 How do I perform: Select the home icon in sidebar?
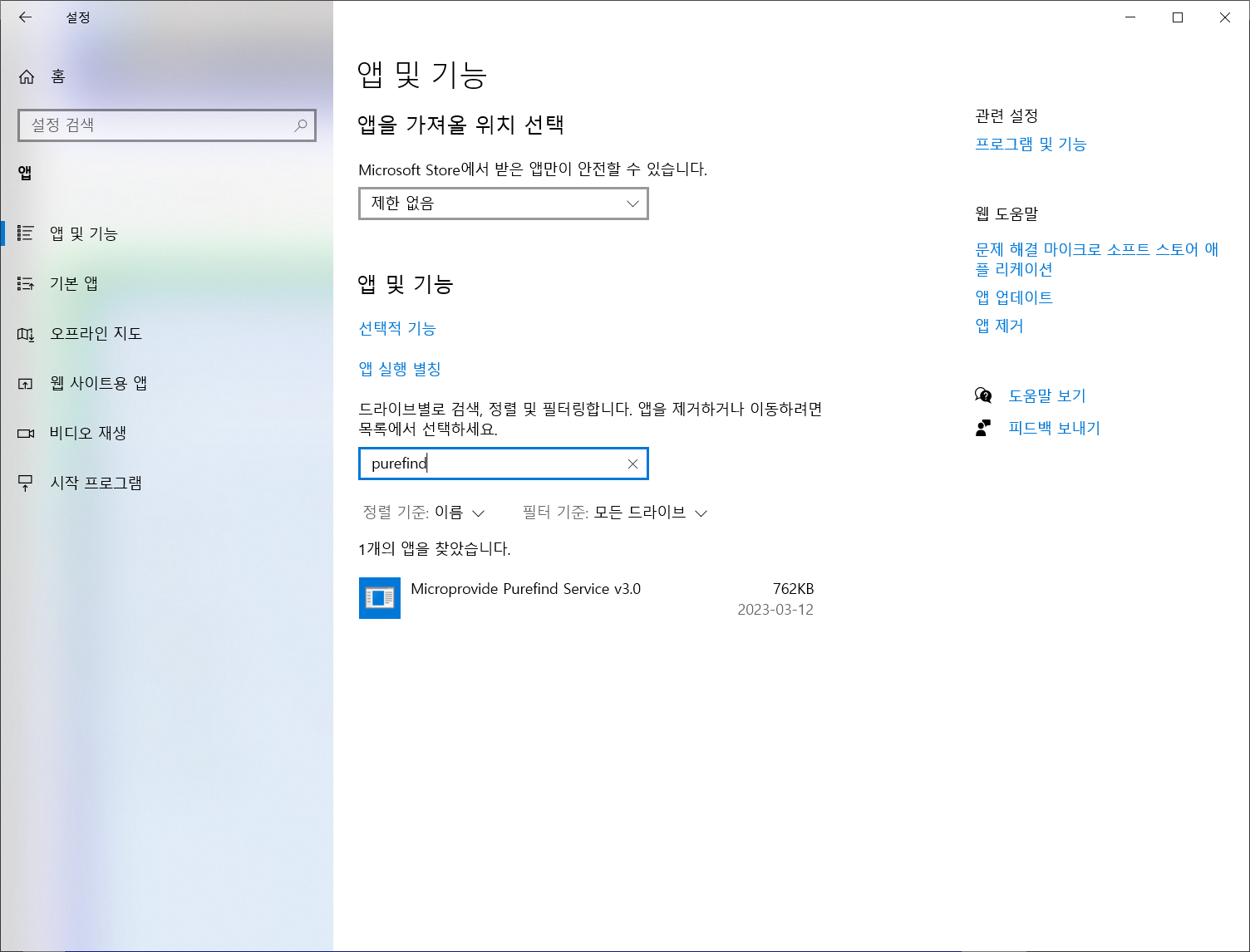26,76
